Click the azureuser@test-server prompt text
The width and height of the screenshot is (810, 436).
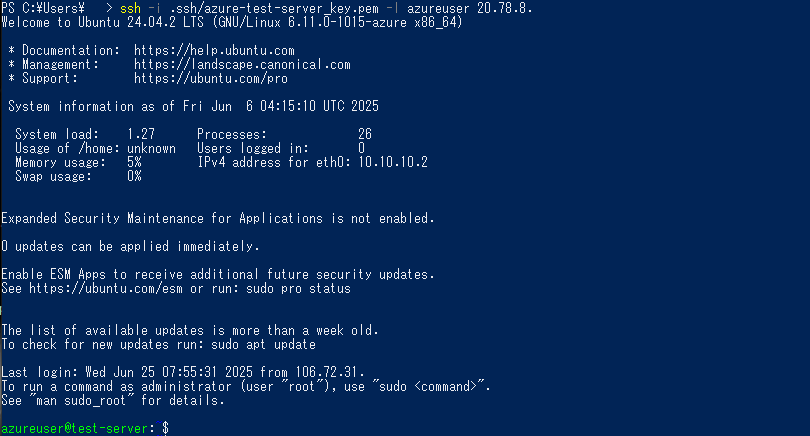pos(74,428)
